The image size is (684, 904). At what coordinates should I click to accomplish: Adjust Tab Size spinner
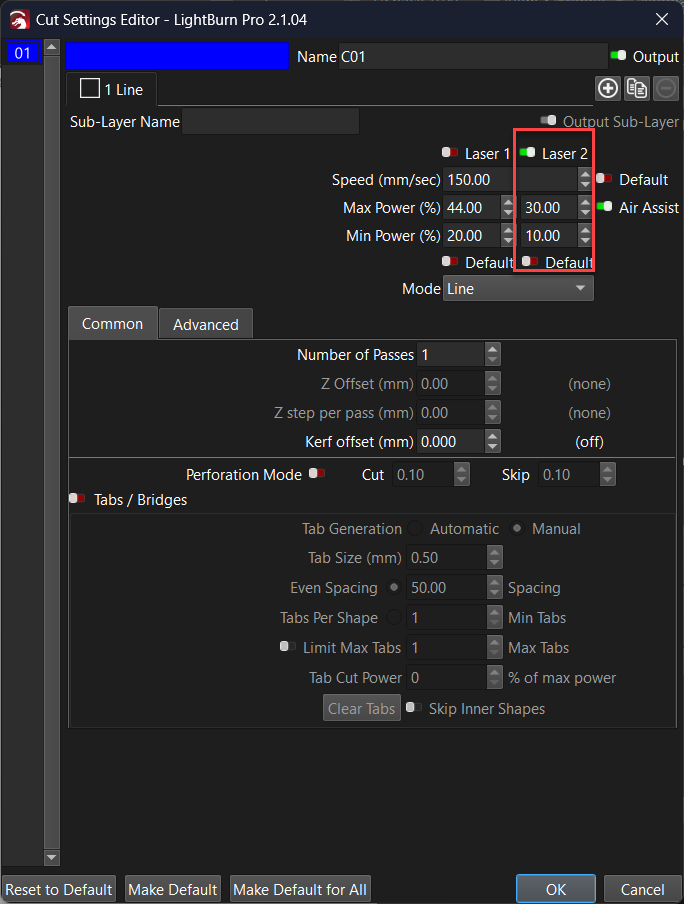[x=494, y=558]
